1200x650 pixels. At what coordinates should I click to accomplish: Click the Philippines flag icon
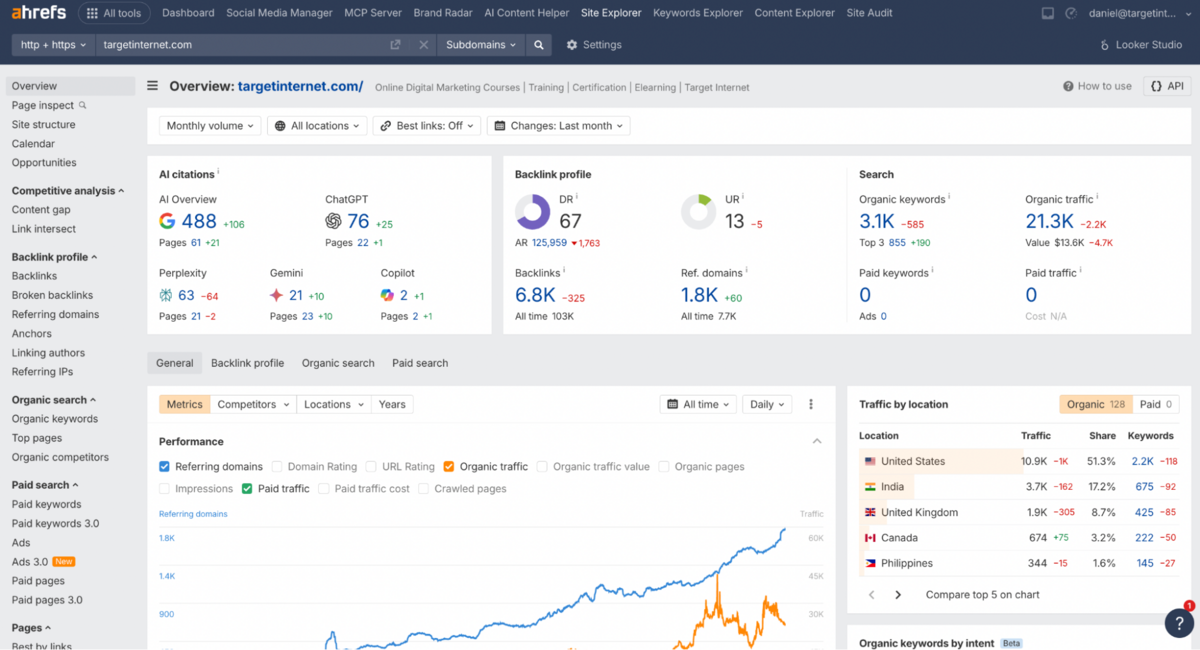[x=870, y=563]
